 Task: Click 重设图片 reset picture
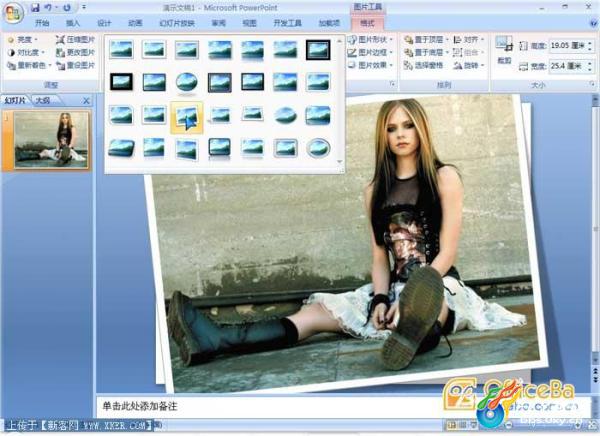click(75, 65)
